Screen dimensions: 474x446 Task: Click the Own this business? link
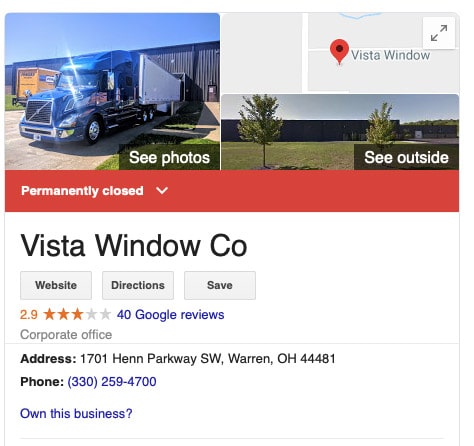pyautogui.click(x=76, y=414)
